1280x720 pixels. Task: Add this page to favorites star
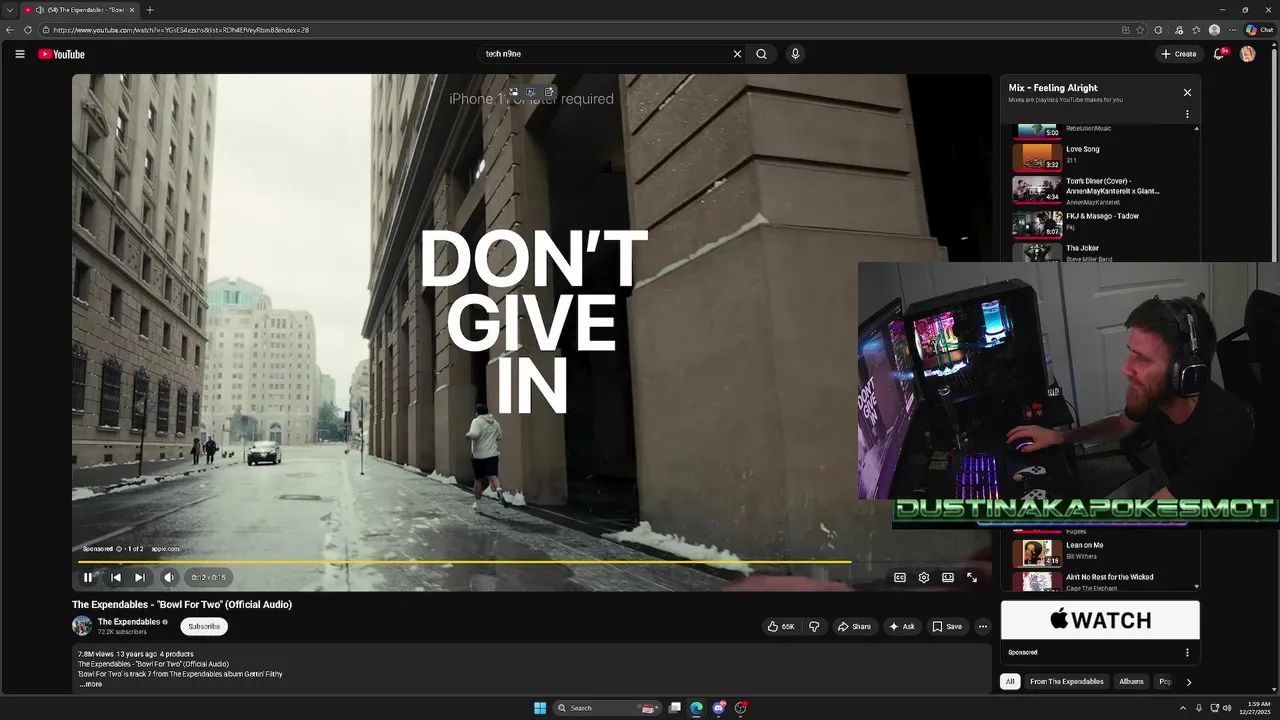pyautogui.click(x=1140, y=30)
